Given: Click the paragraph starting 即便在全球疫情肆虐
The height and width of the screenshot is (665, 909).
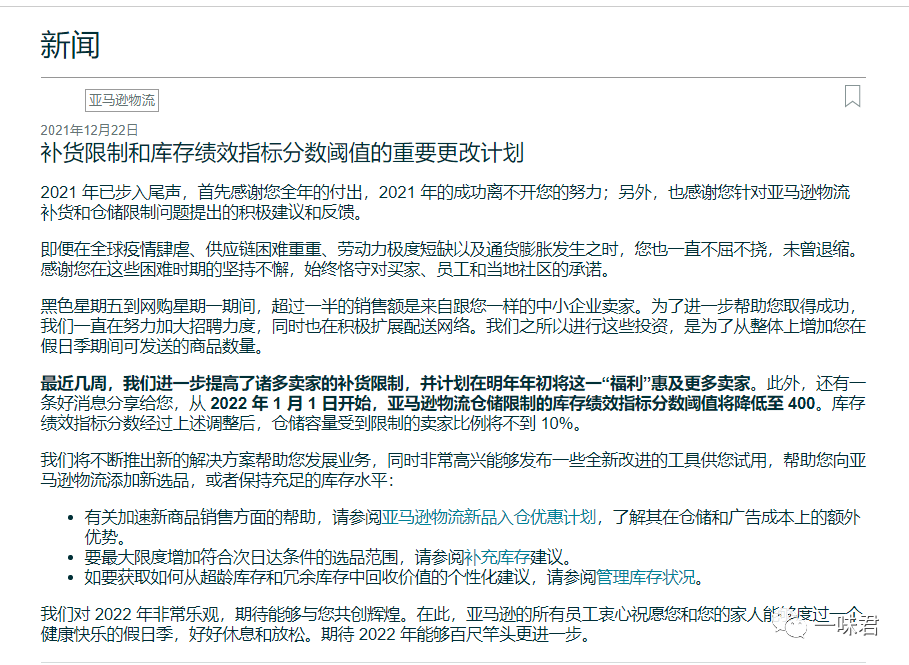Looking at the screenshot, I should [449, 259].
